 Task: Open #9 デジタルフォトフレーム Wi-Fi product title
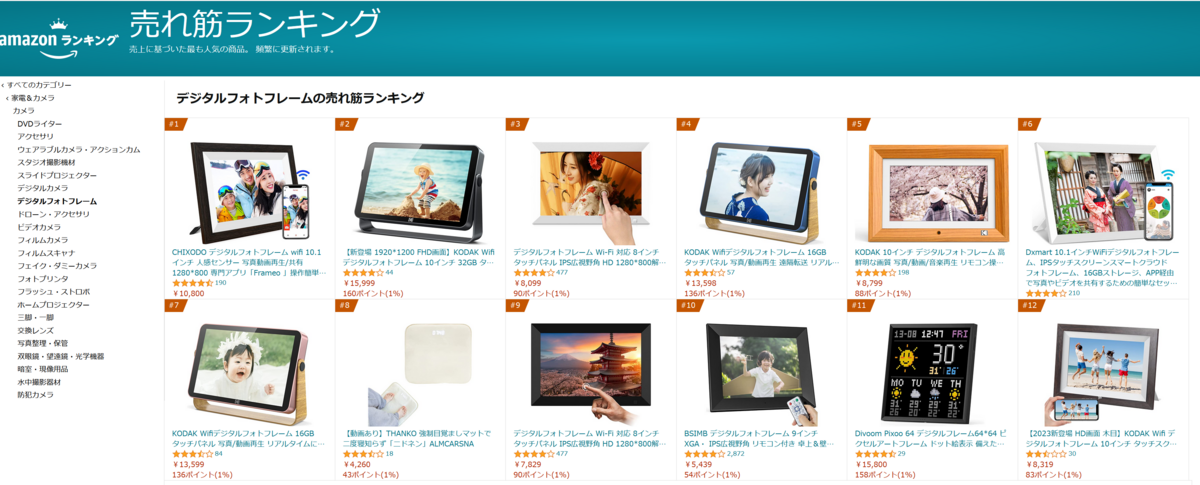(589, 438)
